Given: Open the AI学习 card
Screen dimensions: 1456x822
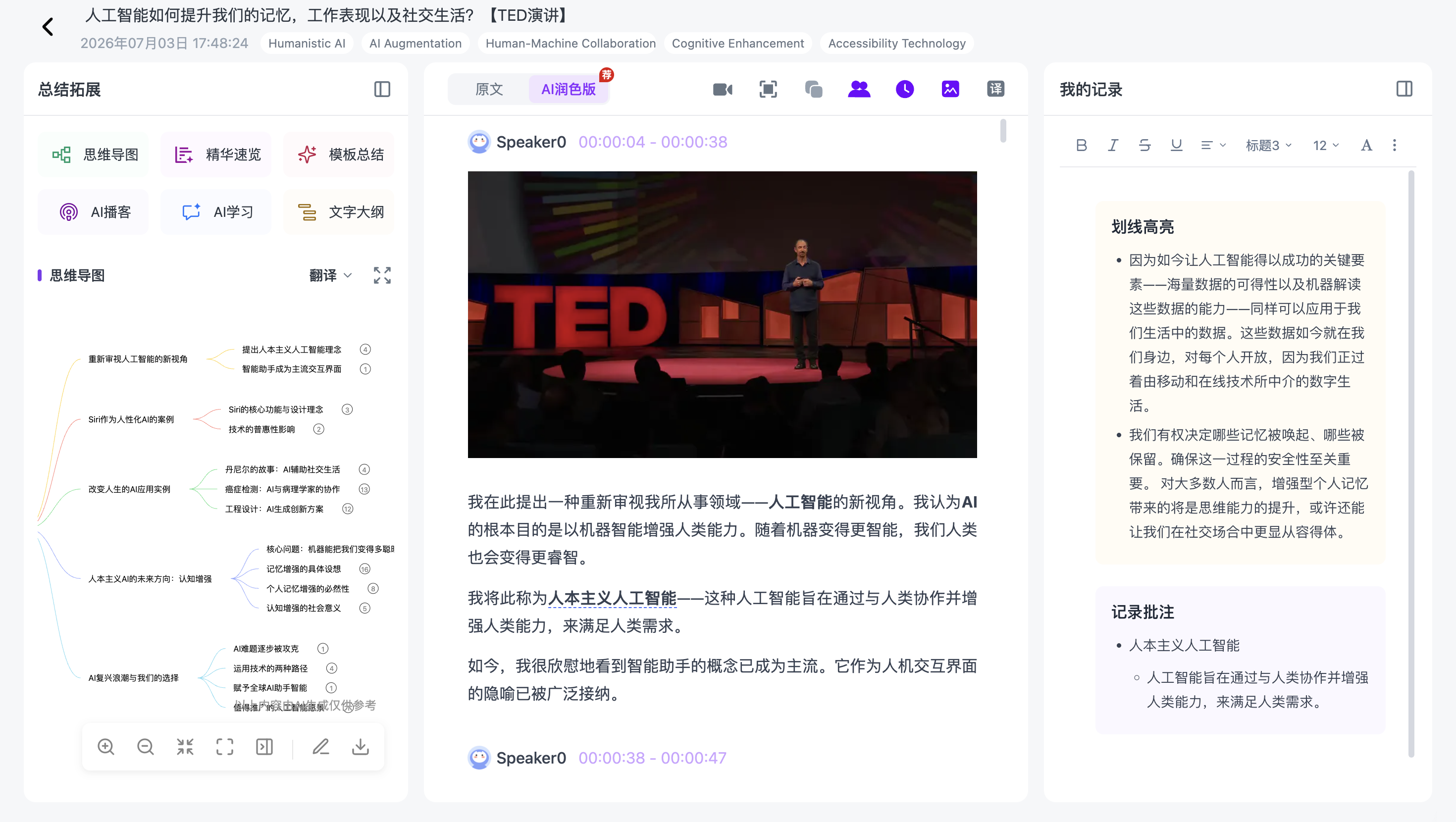Looking at the screenshot, I should [216, 212].
